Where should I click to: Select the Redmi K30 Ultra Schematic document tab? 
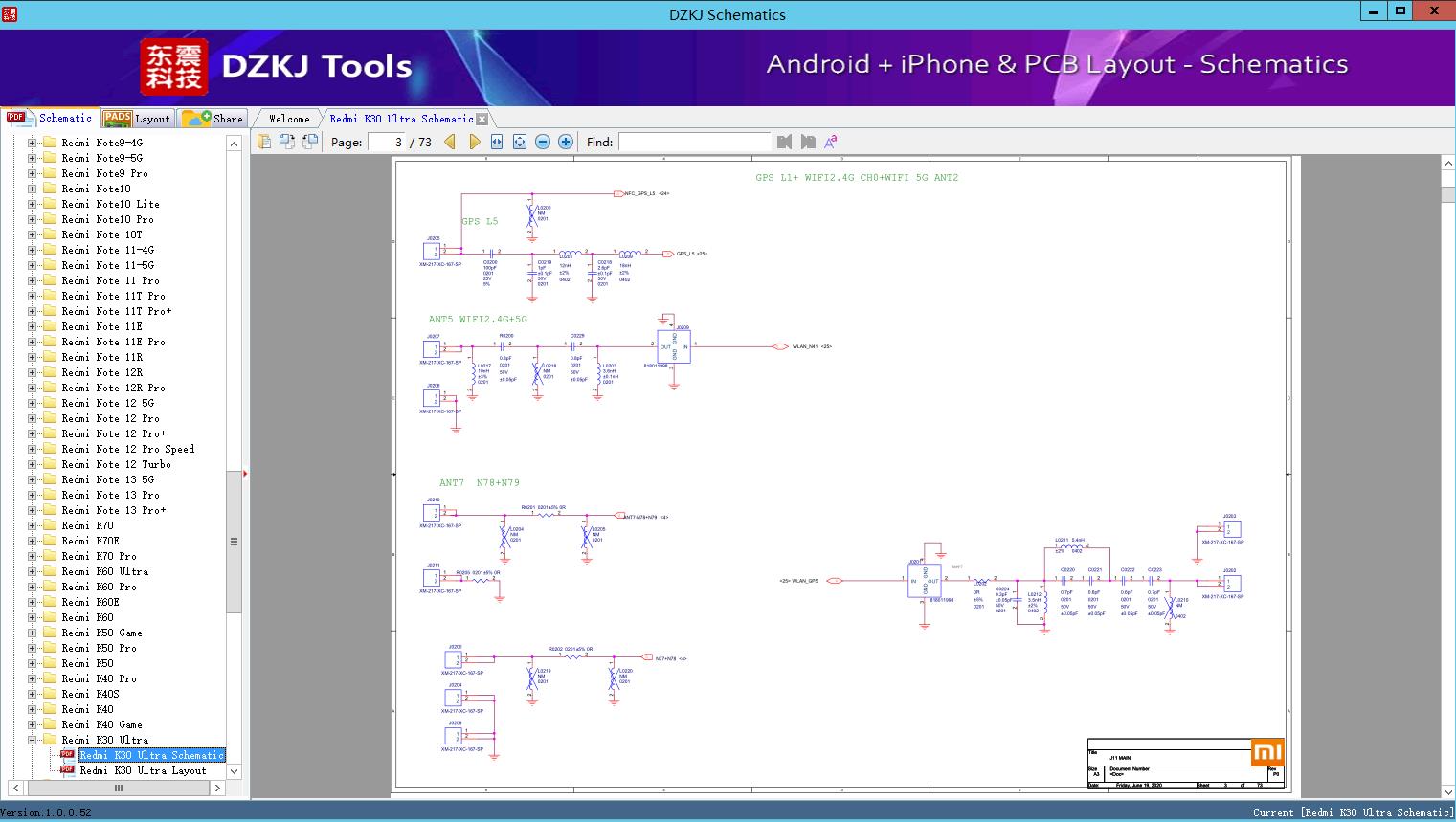pos(401,119)
